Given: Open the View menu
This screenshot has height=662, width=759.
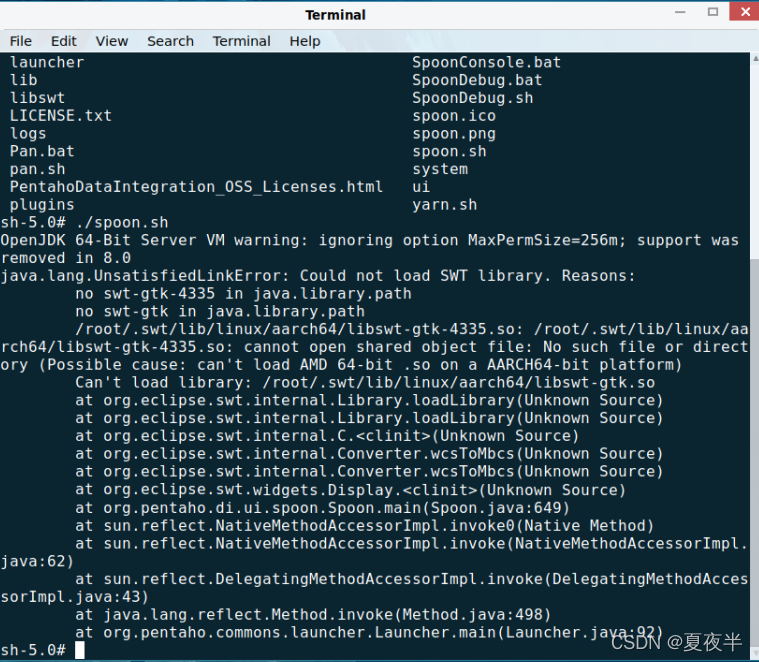Looking at the screenshot, I should tap(112, 41).
